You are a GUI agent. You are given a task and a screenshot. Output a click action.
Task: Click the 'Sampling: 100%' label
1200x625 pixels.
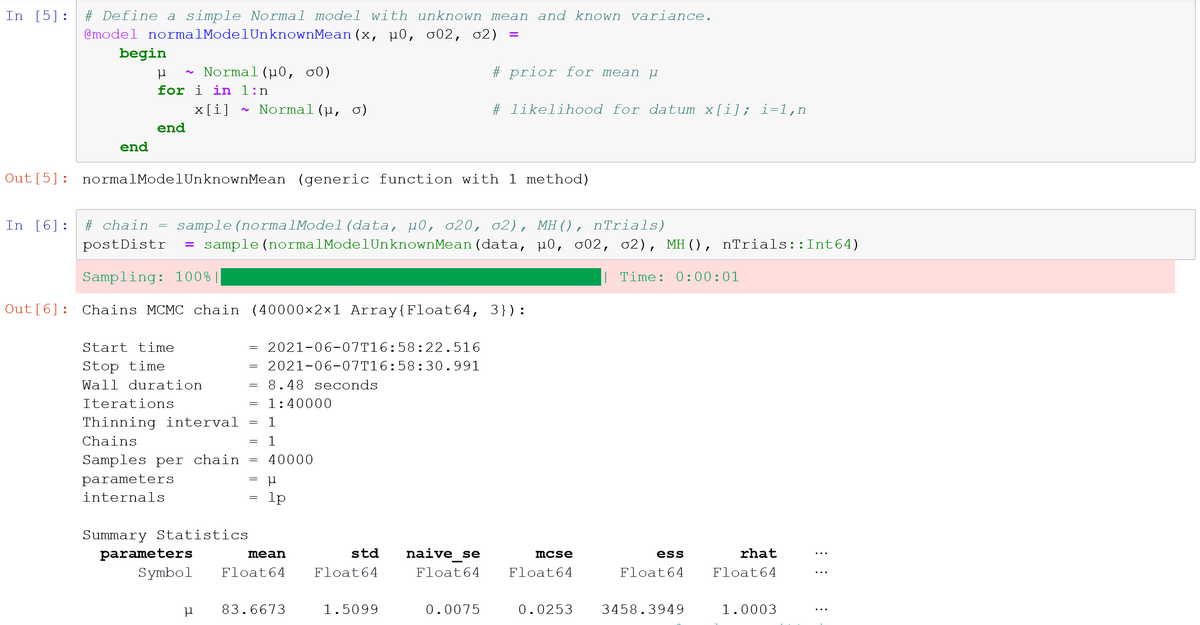[146, 277]
